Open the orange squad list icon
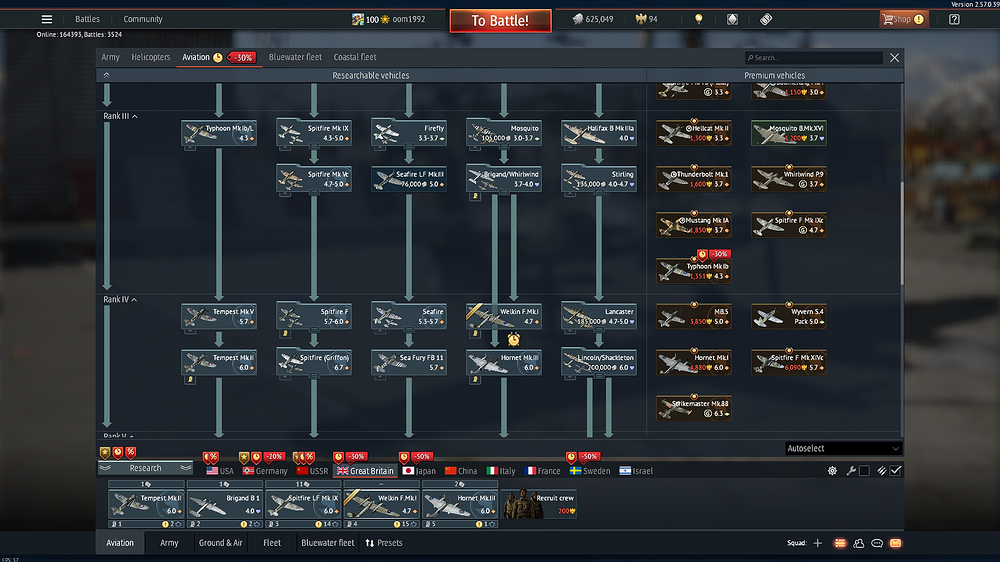This screenshot has height=562, width=1000. [840, 543]
